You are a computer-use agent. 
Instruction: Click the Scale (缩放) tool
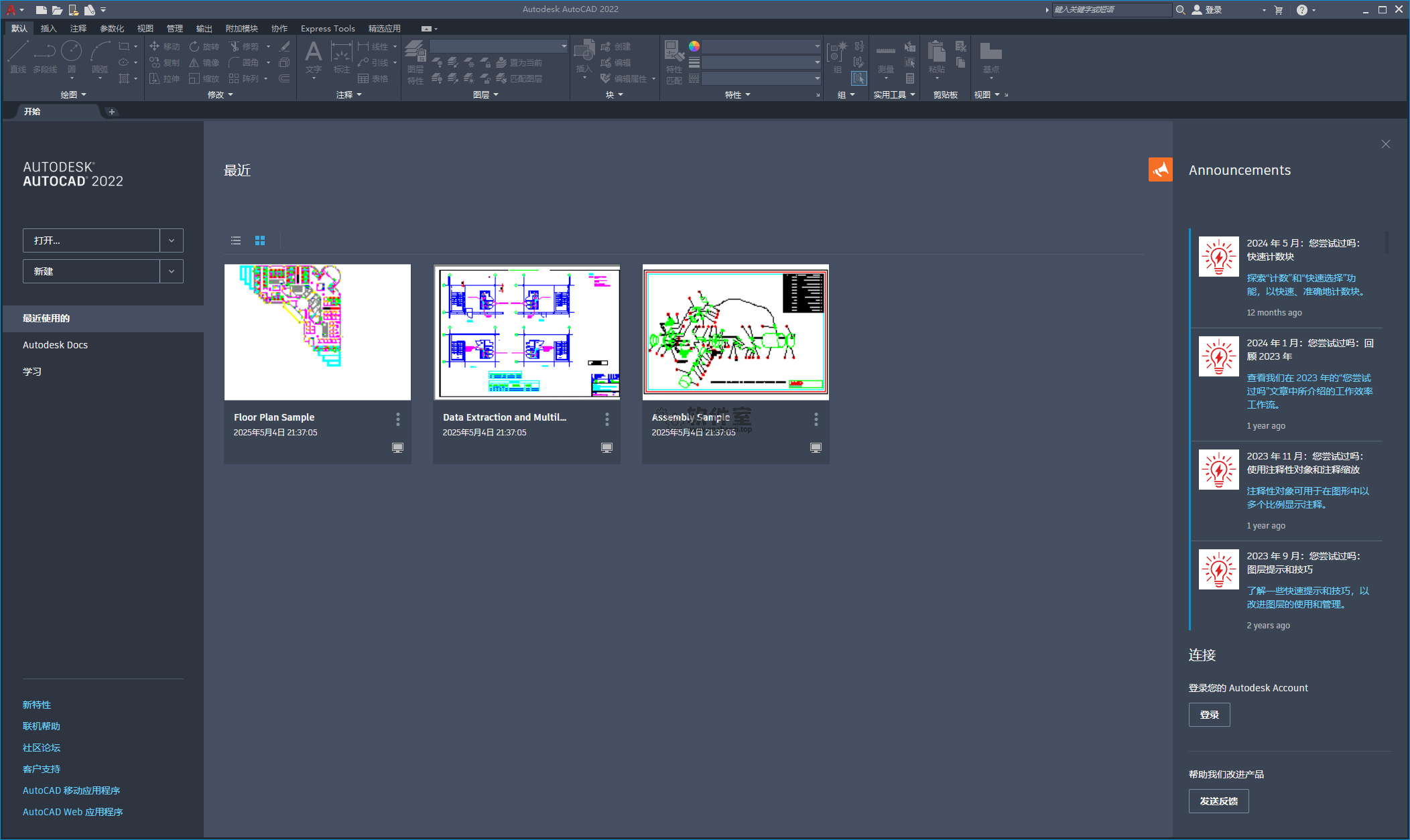204,78
